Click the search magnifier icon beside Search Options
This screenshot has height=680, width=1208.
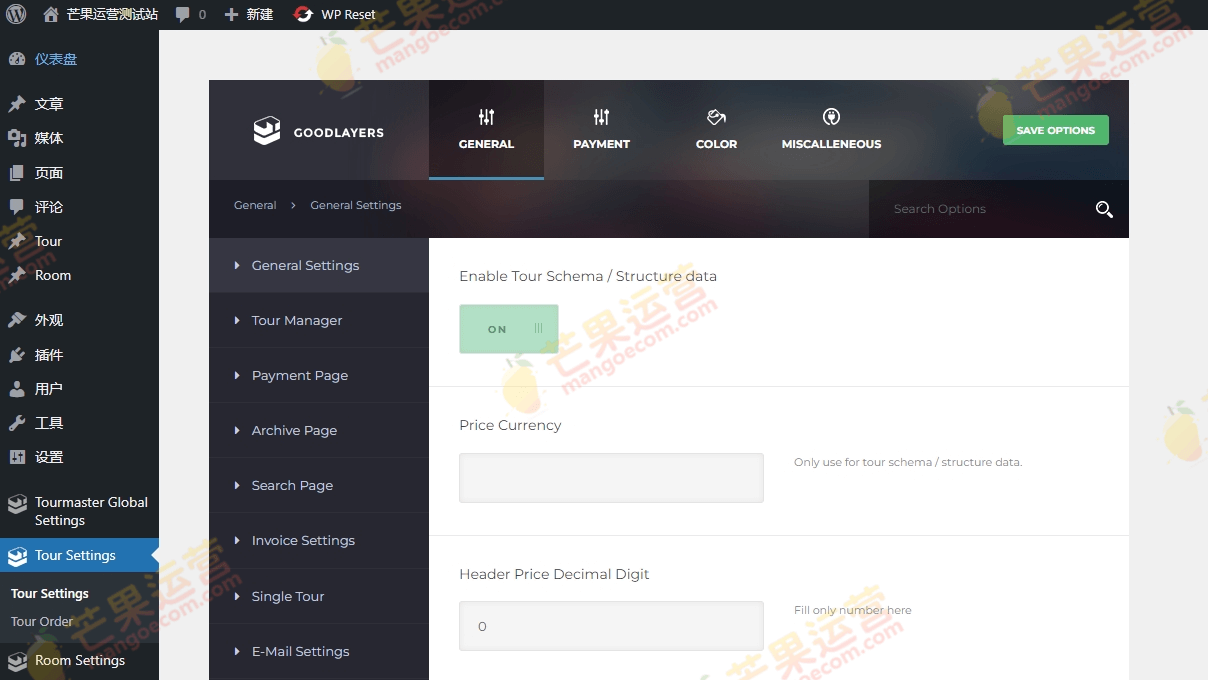(1104, 209)
